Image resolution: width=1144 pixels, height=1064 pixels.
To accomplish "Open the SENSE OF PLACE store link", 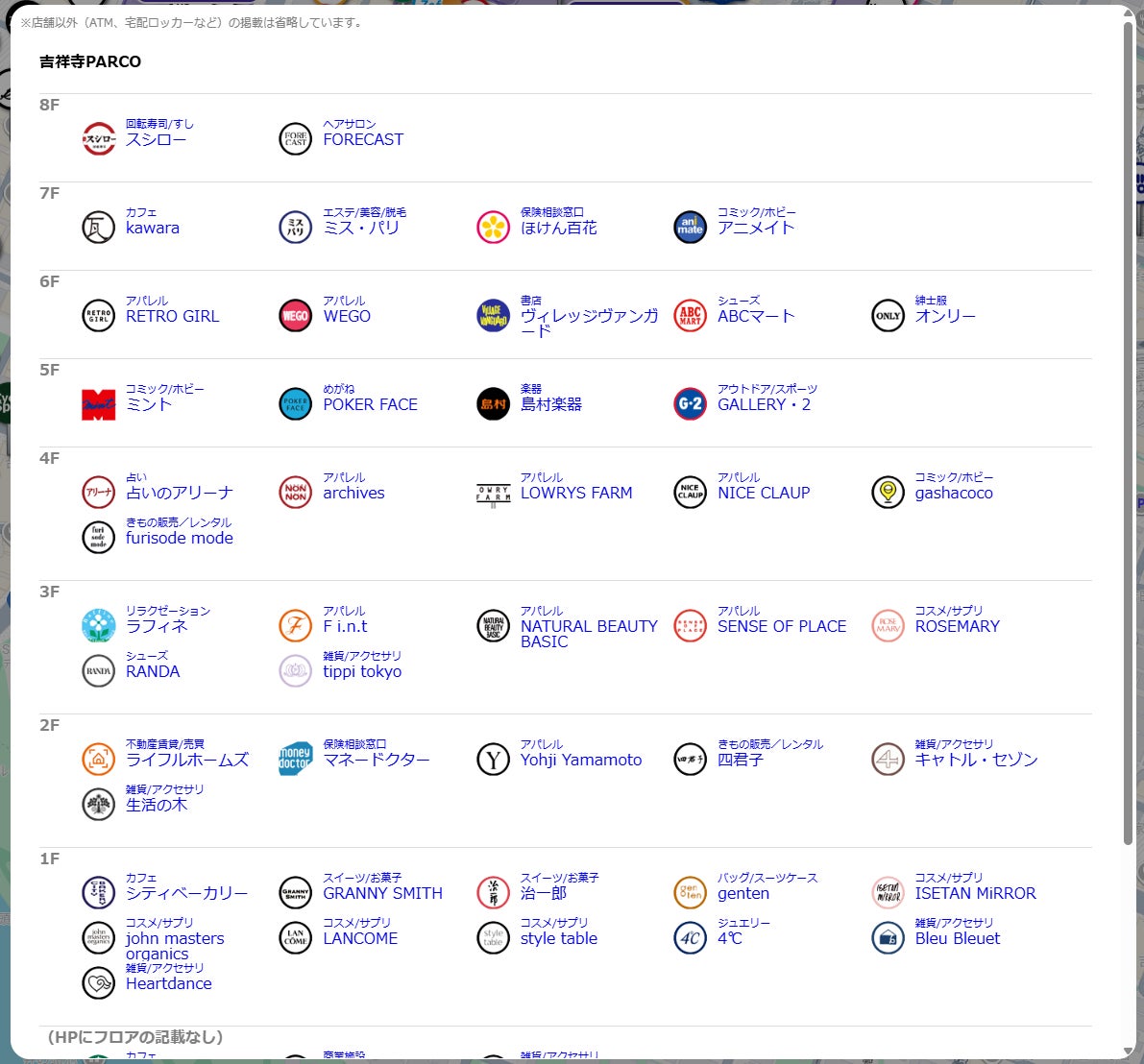I will [781, 626].
